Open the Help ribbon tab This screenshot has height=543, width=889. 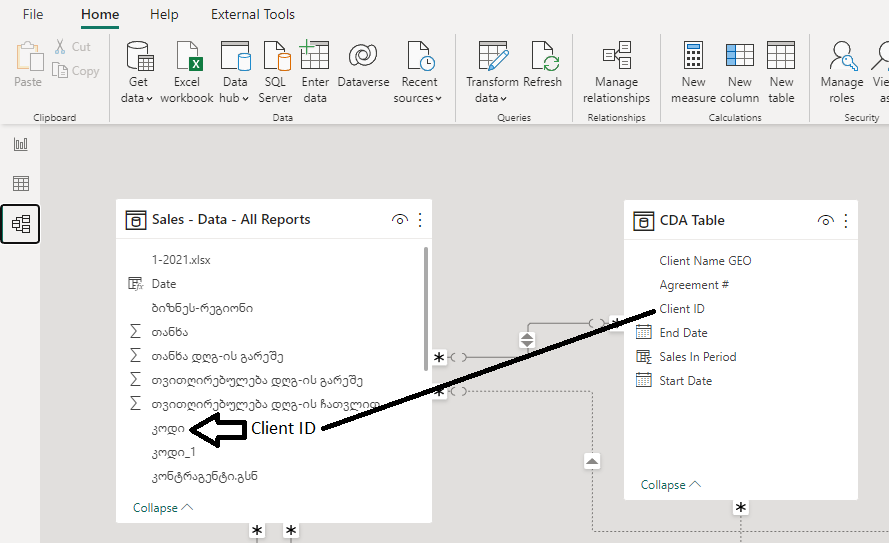(164, 14)
